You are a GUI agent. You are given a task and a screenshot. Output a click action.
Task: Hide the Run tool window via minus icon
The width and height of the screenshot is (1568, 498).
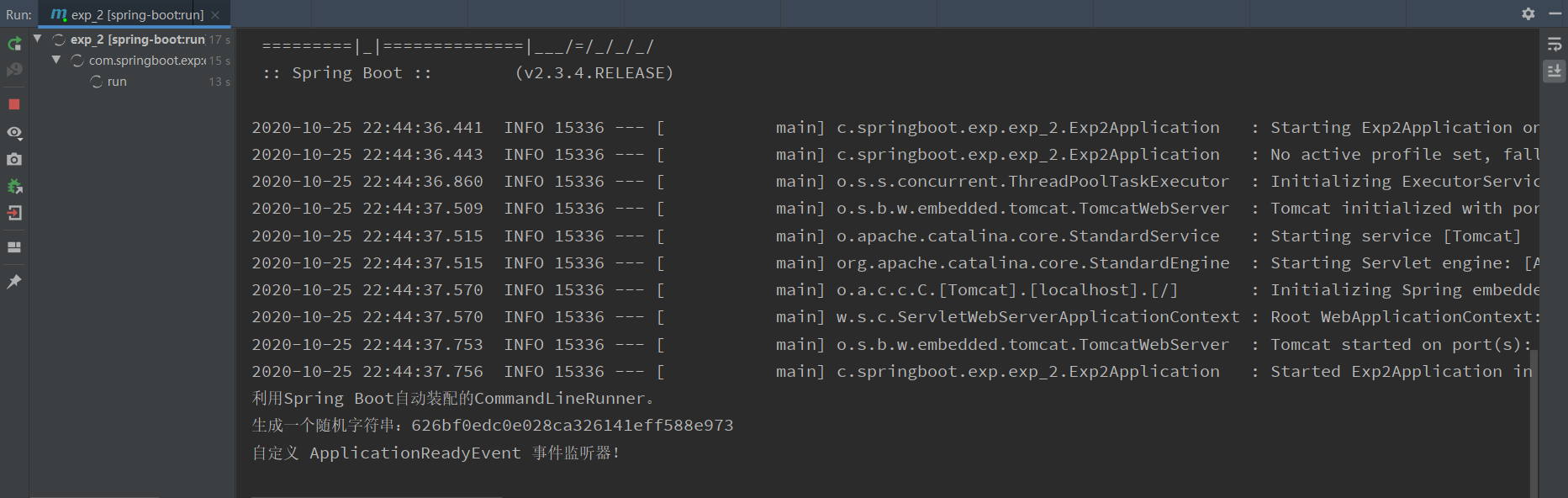[x=1555, y=13]
